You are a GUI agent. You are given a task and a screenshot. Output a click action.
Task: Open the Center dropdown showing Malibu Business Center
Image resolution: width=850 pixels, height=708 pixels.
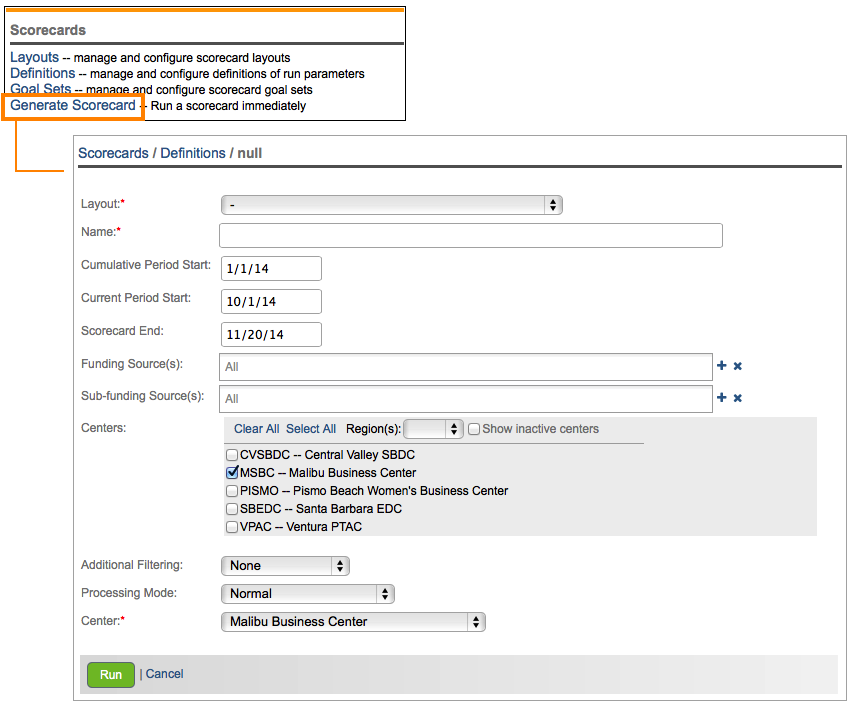pos(352,622)
